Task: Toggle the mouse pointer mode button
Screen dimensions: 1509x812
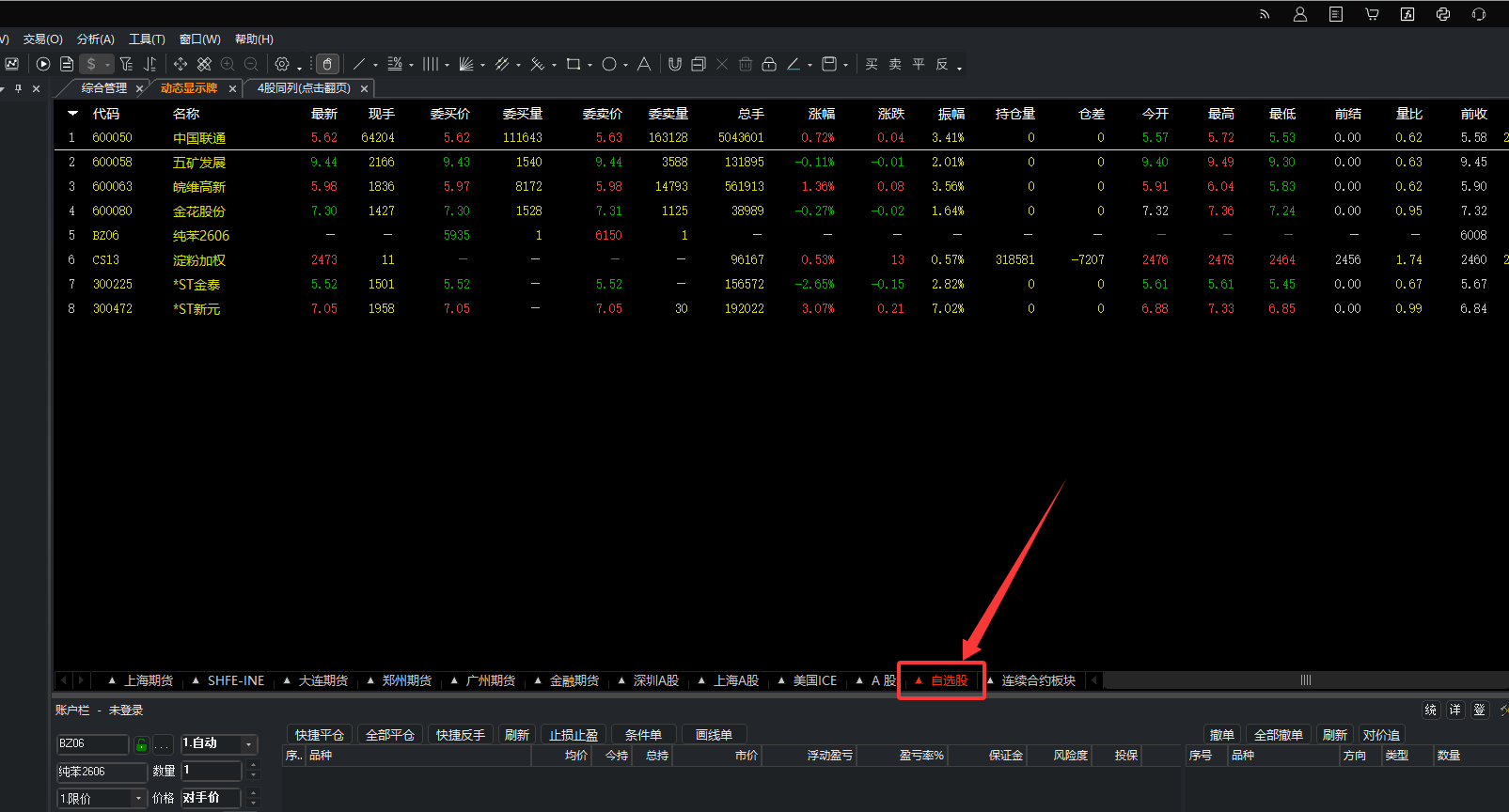Action: pos(327,64)
